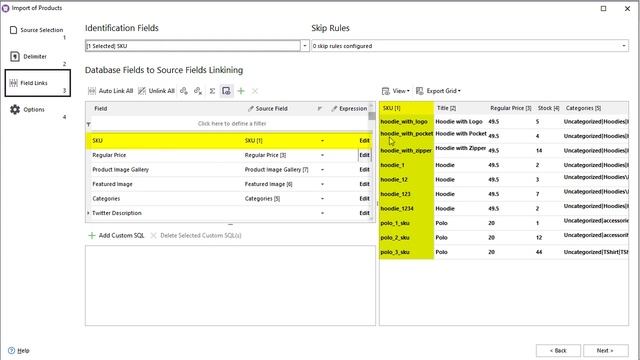Click the Stock [4] column header
The image size is (640, 360).
pos(549,108)
